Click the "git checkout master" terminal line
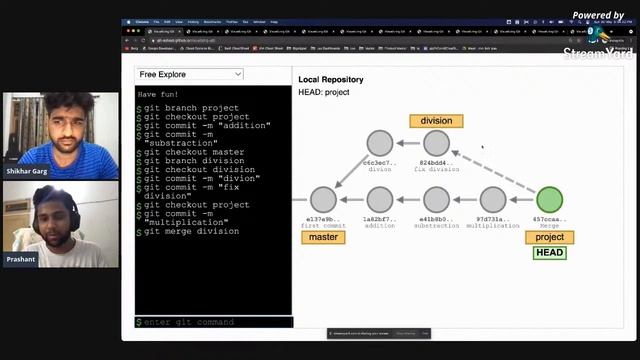The image size is (640, 360). click(194, 152)
